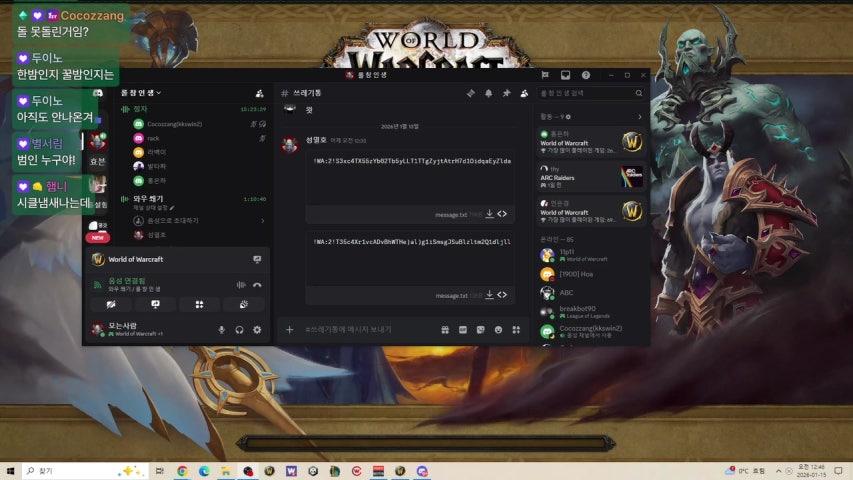View code of the first message.txt attachment
This screenshot has width=853, height=480.
502,214
